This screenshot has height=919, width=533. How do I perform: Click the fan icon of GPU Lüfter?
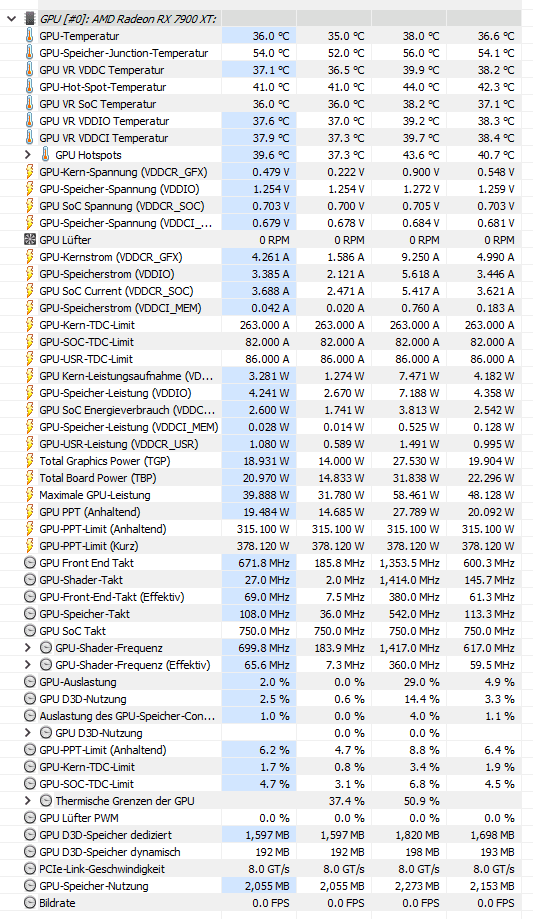[x=29, y=240]
